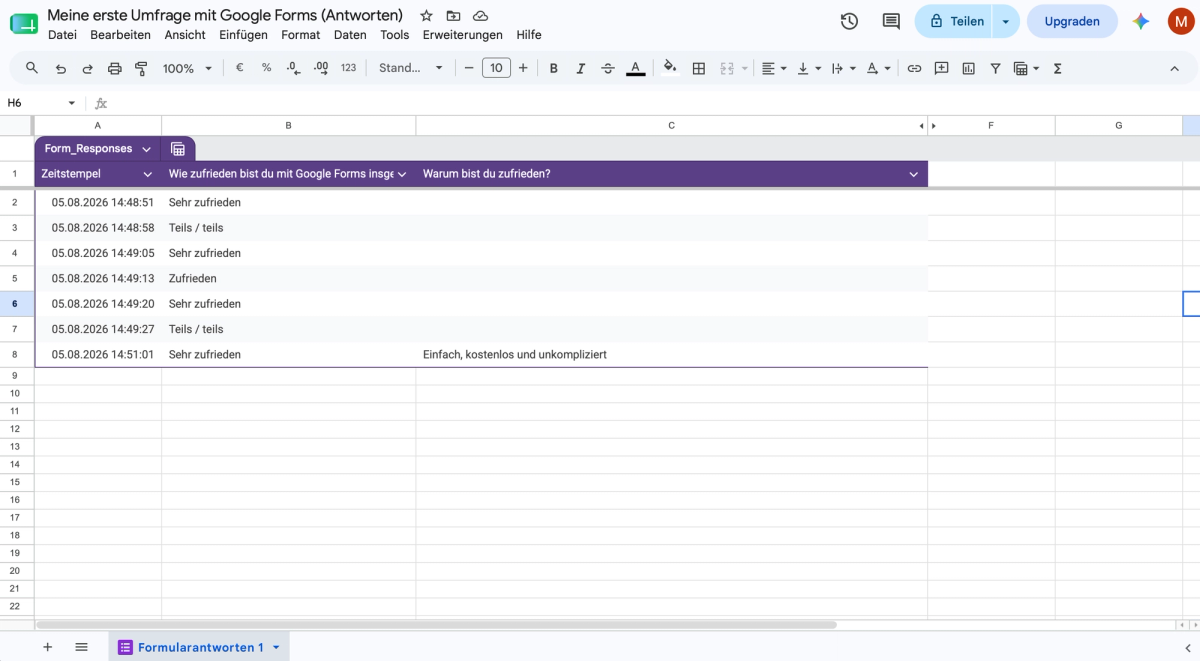The height and width of the screenshot is (661, 1200).
Task: Move document folder icon
Action: click(x=454, y=16)
